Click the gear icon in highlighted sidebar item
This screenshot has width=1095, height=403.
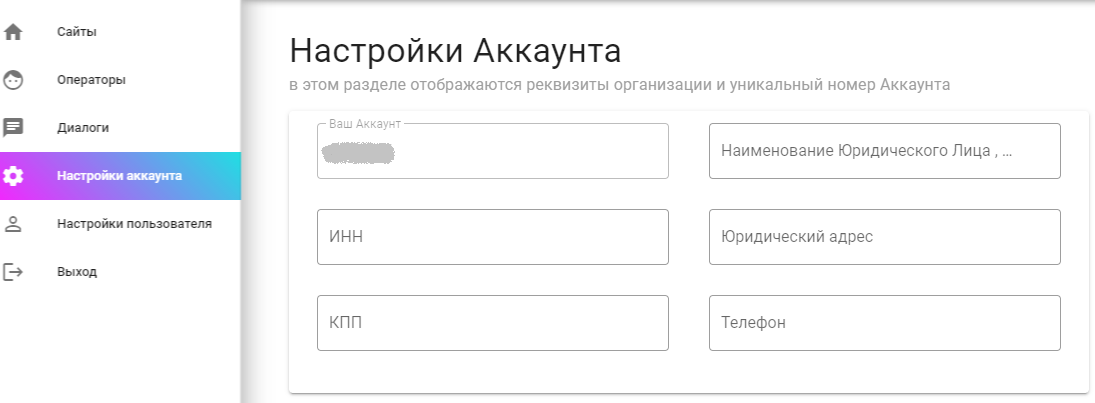(x=13, y=176)
